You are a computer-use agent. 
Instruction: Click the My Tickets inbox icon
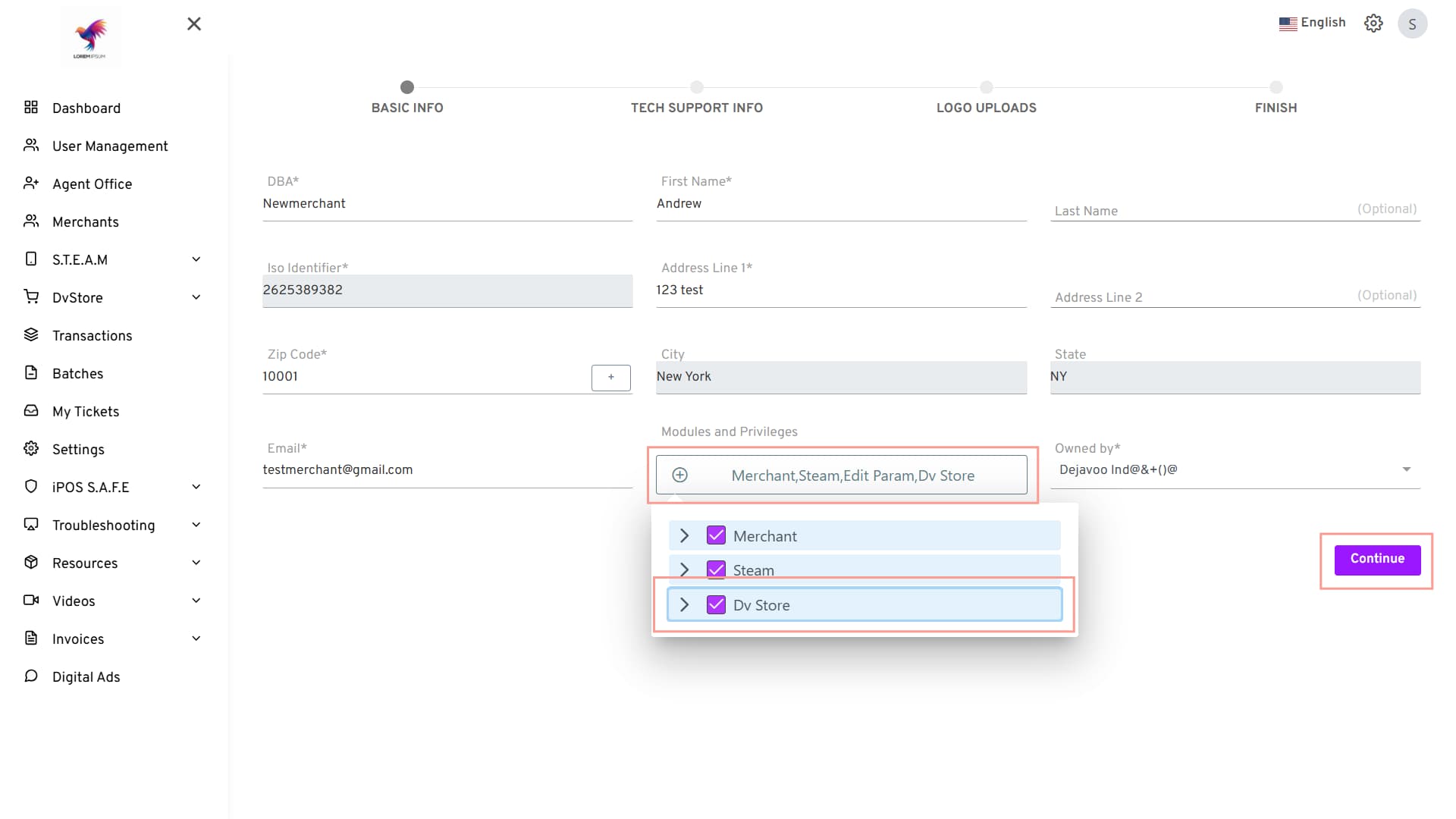[31, 410]
